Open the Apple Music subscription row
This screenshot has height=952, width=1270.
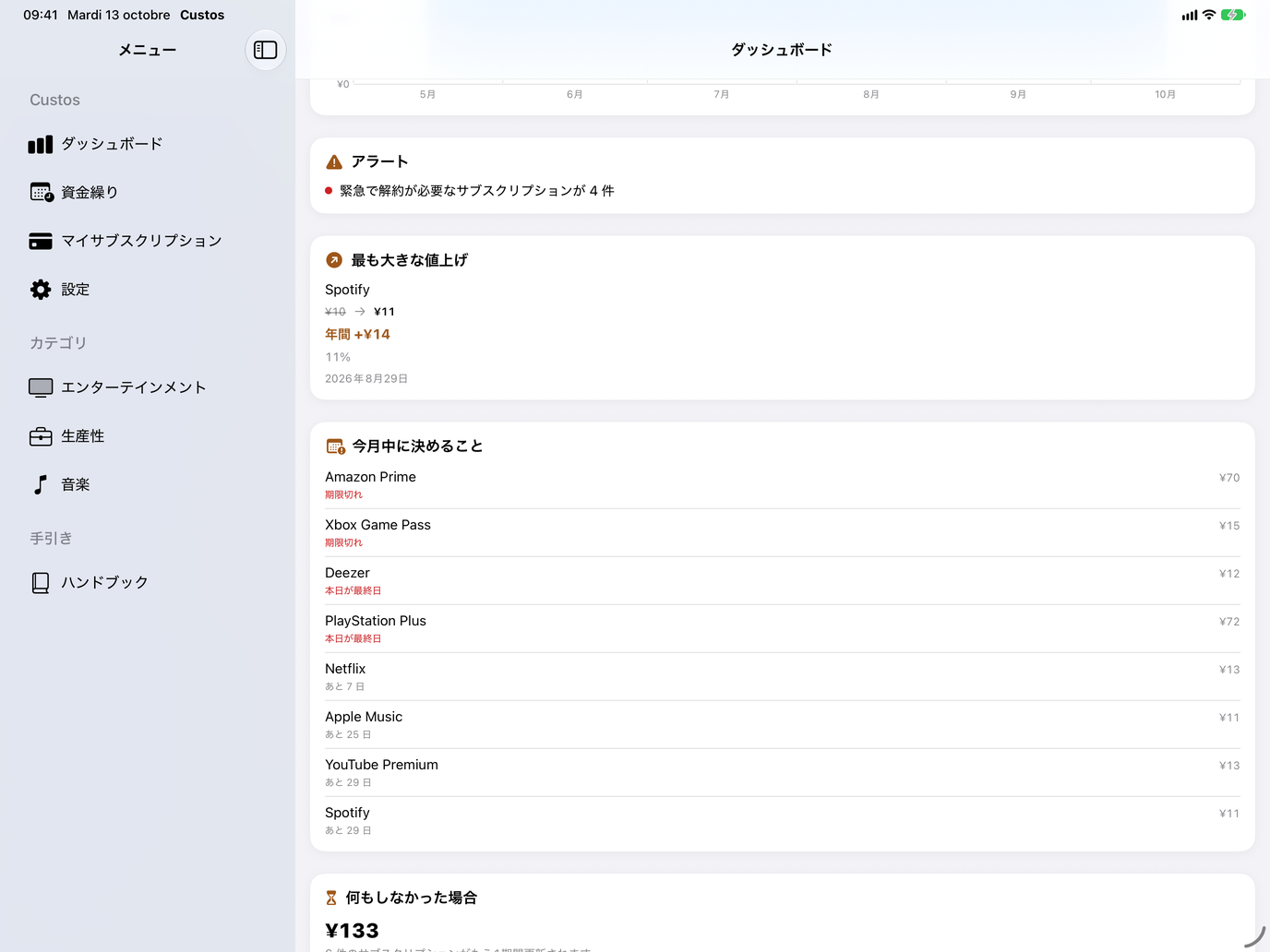(x=783, y=725)
